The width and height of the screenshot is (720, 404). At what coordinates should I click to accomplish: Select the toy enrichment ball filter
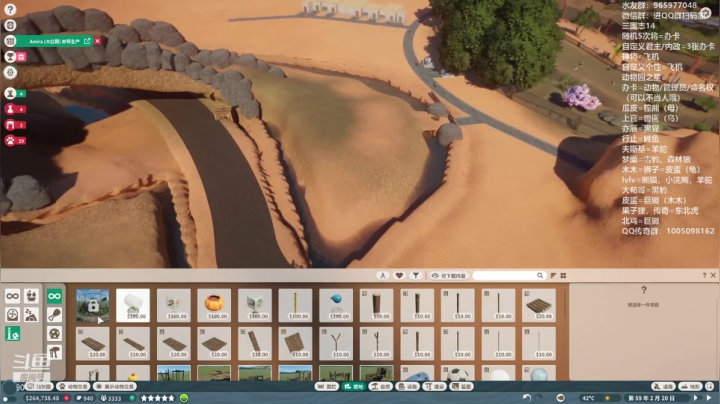[54, 334]
